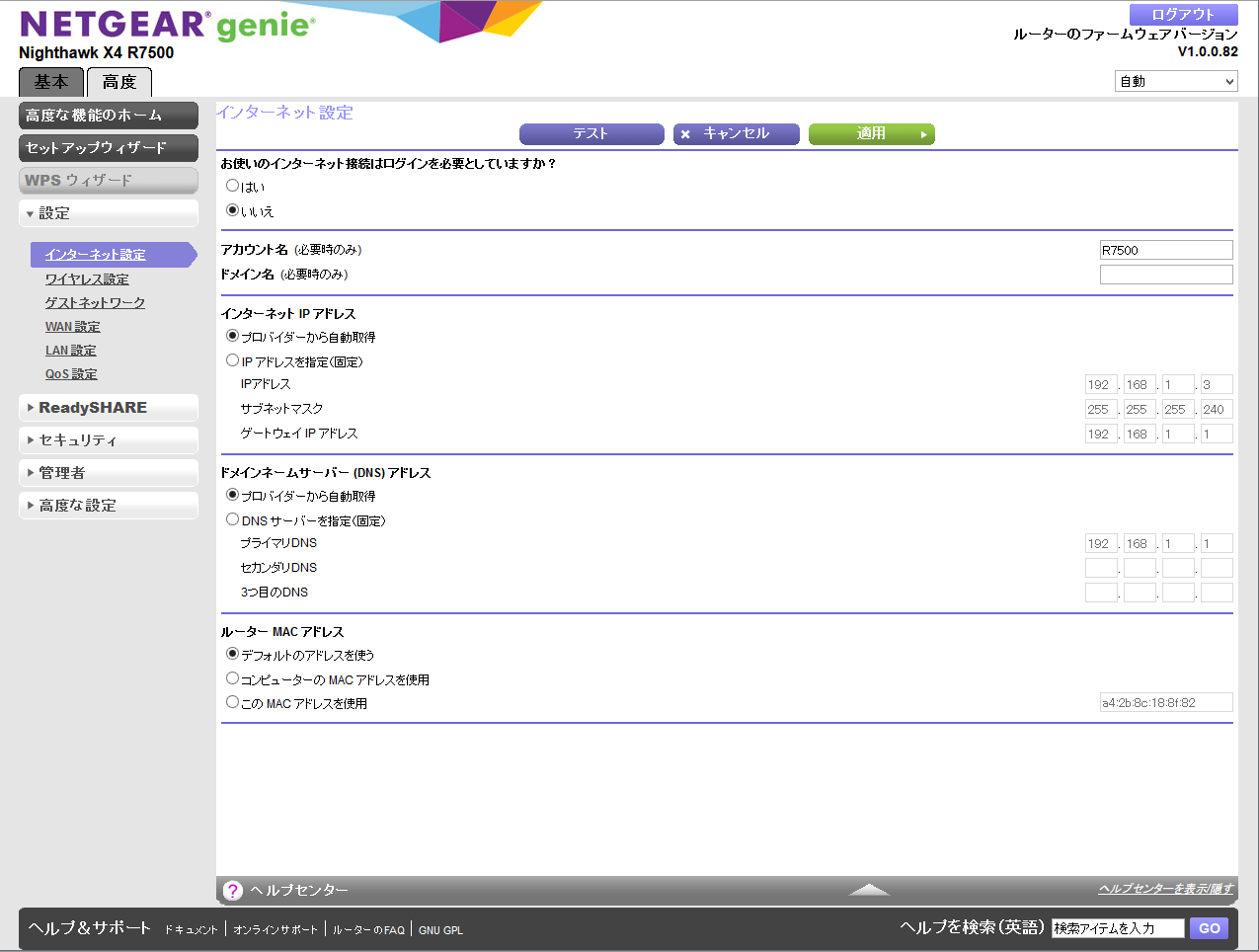Click the GO search button

tap(1210, 928)
